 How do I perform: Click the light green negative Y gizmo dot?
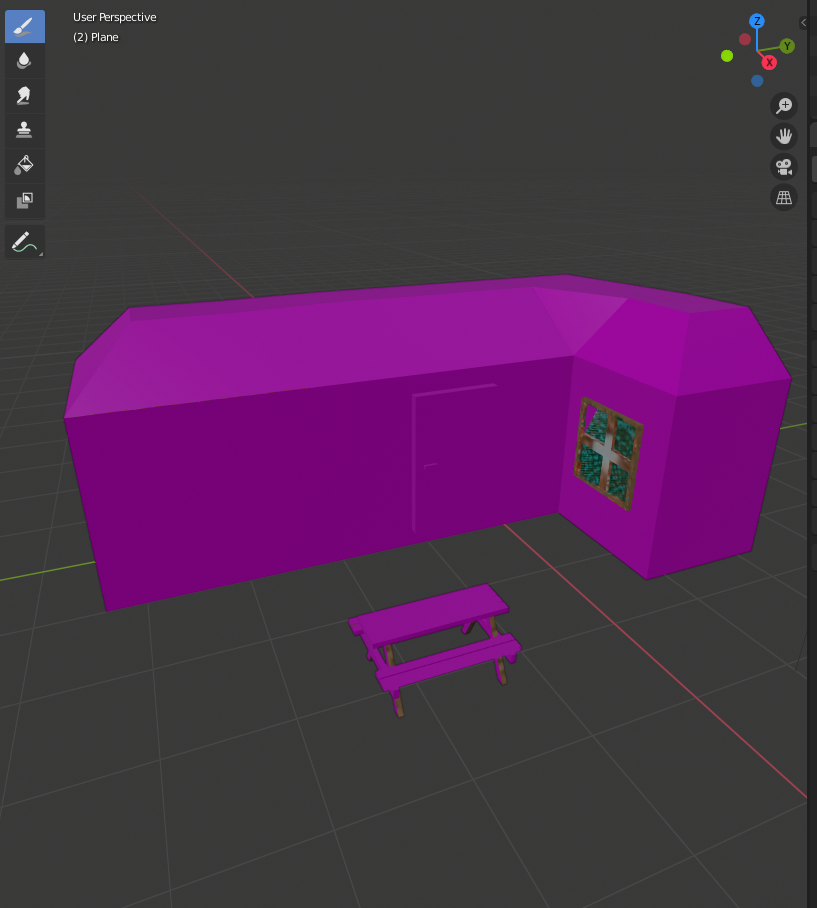point(727,56)
